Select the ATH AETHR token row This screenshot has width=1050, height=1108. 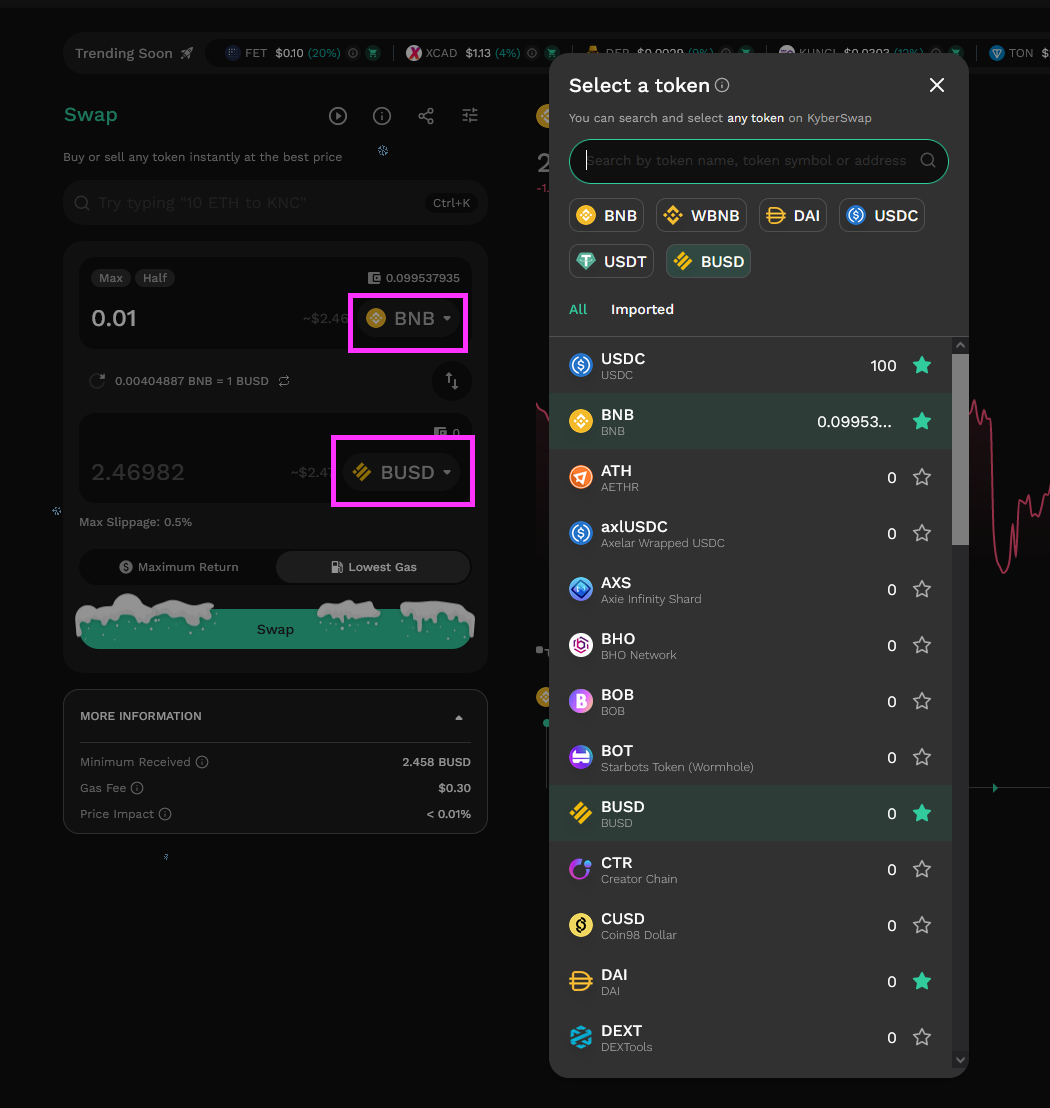(750, 478)
